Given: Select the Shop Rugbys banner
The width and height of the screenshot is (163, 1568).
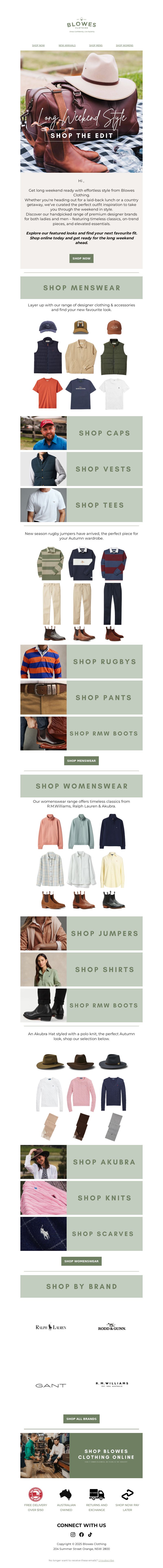Looking at the screenshot, I should 81,661.
